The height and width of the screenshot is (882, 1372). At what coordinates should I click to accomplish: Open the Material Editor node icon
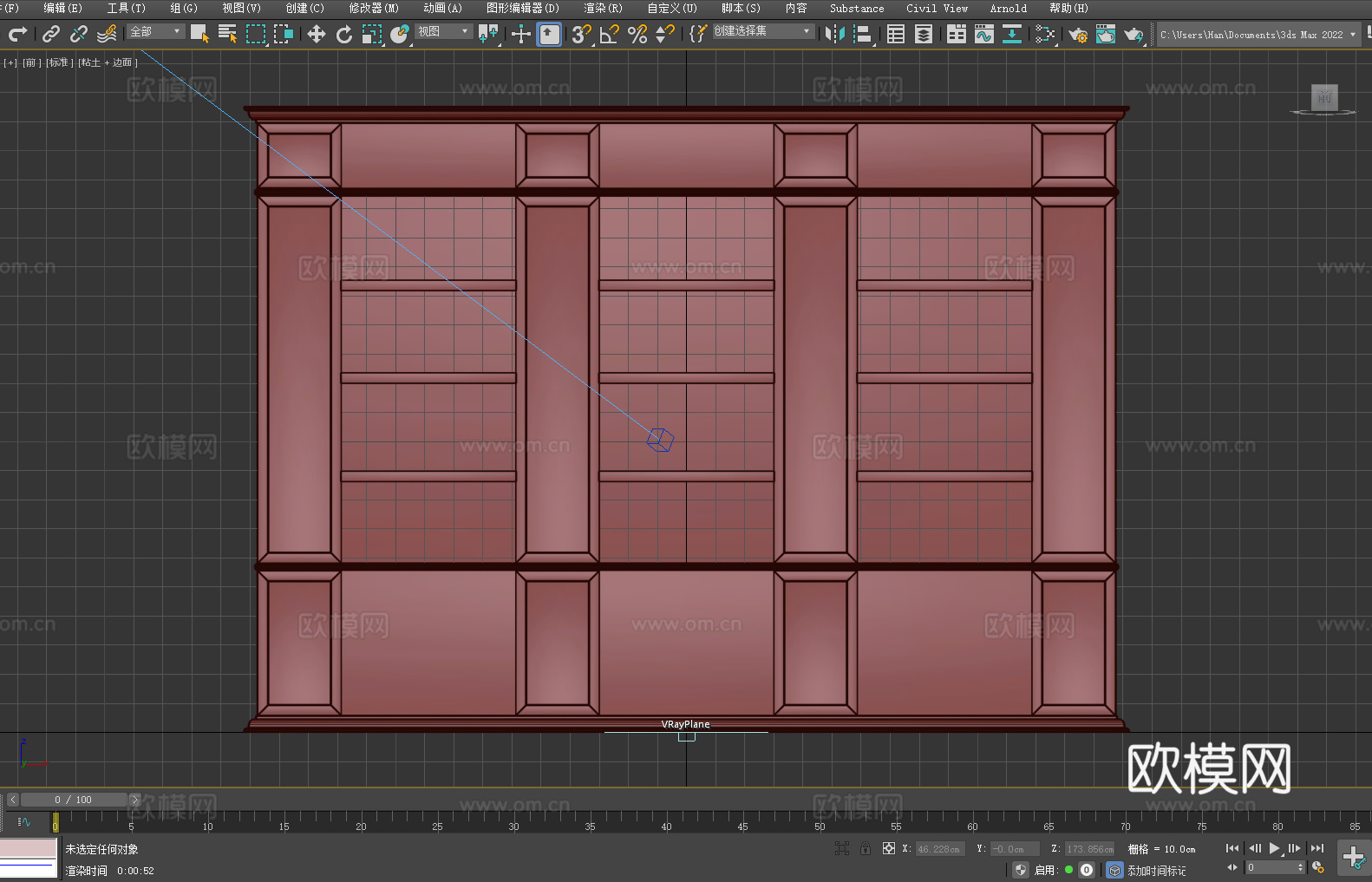click(x=1045, y=34)
